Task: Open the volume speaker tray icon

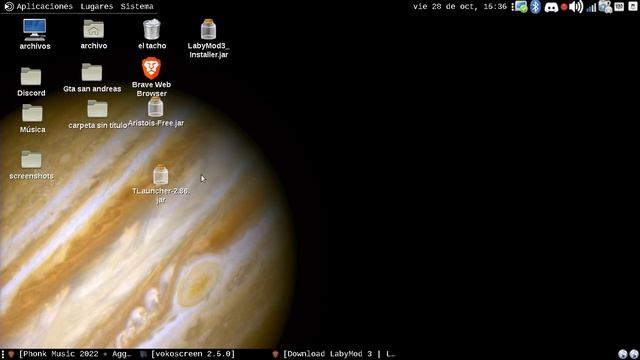Action: pyautogui.click(x=576, y=7)
